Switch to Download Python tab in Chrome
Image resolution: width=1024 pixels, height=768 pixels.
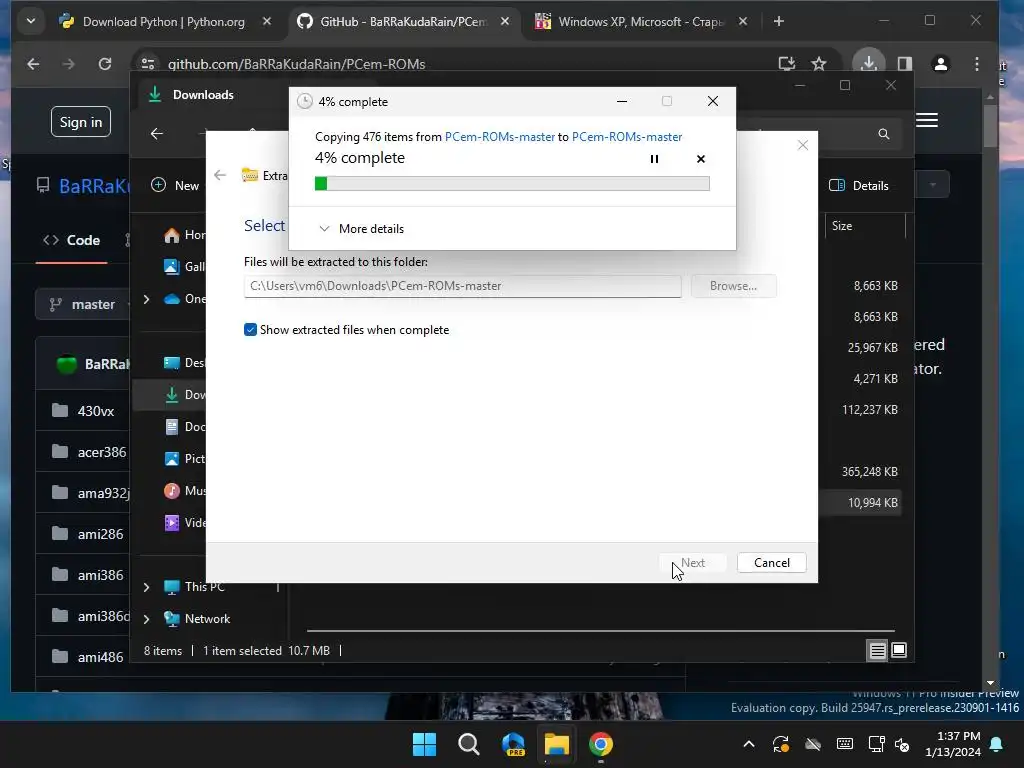(x=164, y=22)
